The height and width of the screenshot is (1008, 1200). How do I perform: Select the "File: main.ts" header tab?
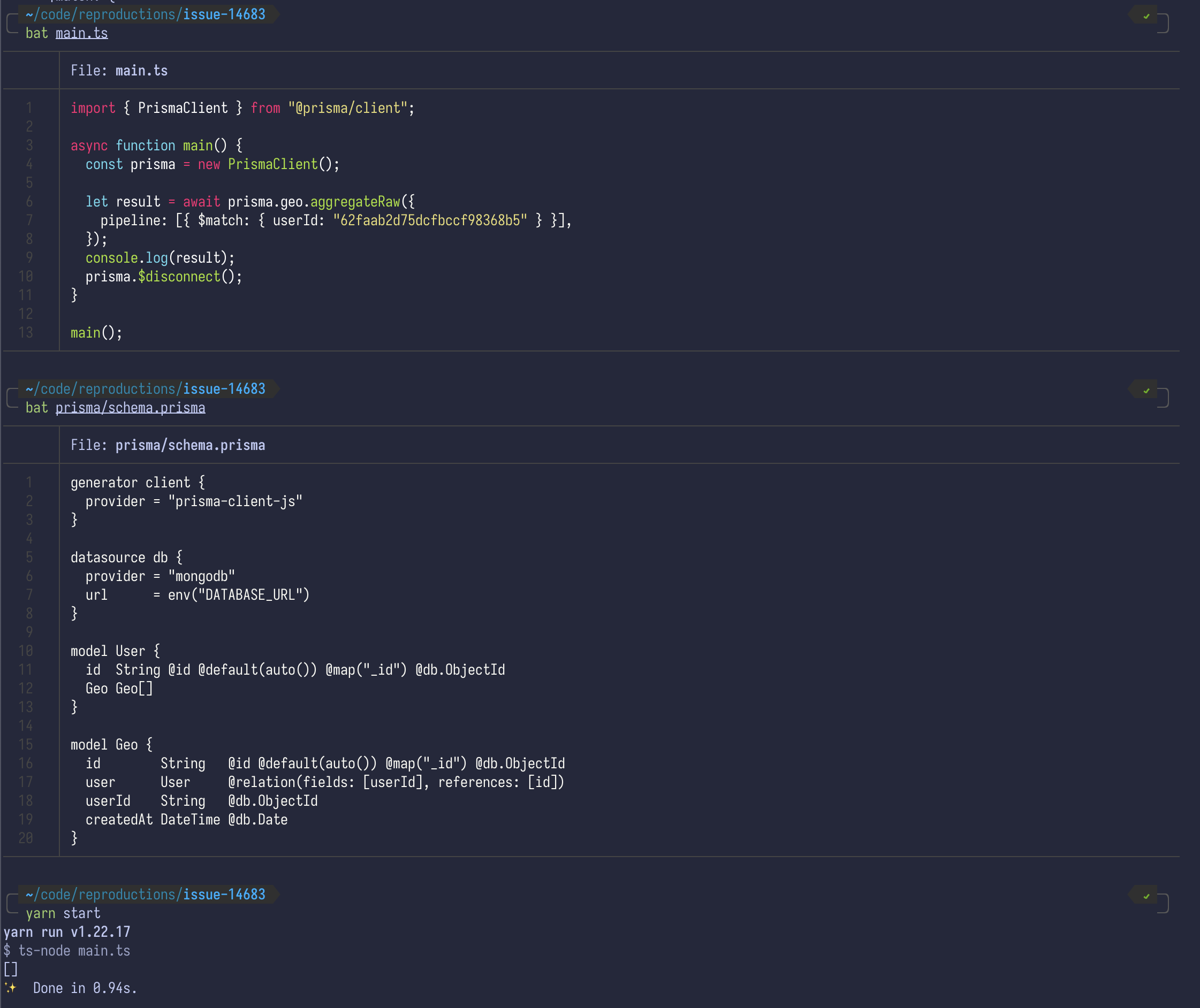pos(119,70)
